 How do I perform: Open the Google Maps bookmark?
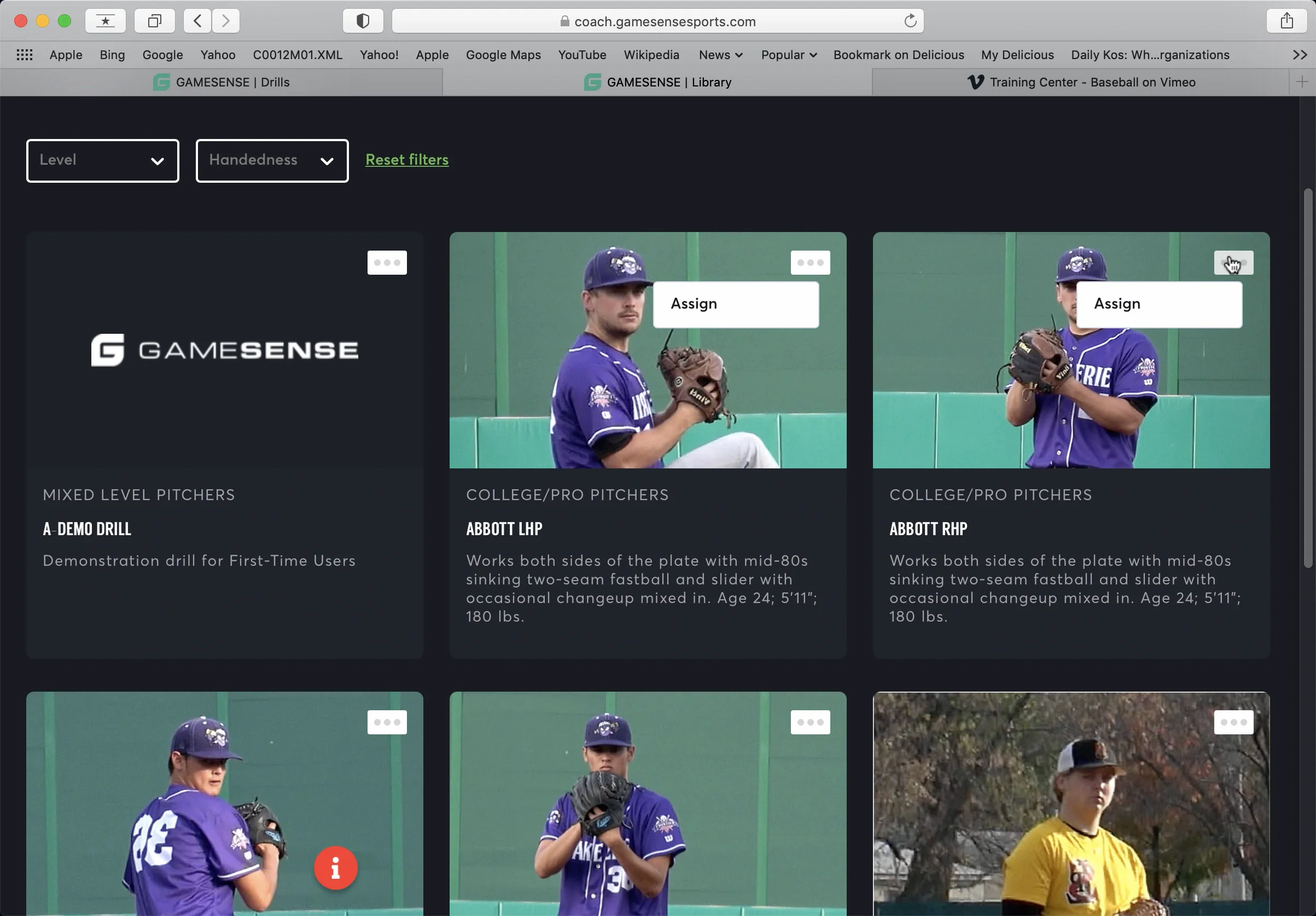coord(503,55)
